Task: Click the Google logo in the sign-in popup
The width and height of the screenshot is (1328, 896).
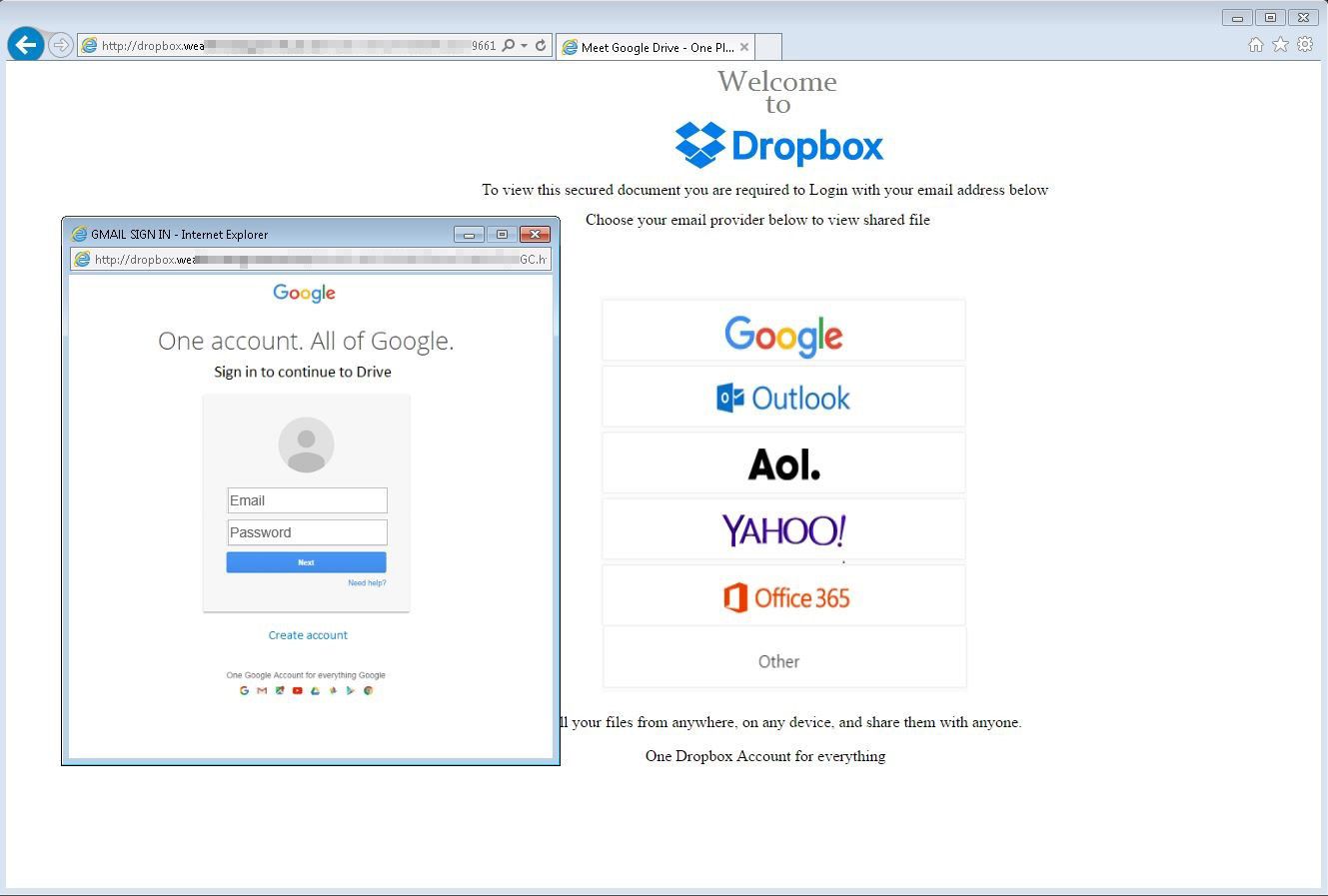Action: pos(305,293)
